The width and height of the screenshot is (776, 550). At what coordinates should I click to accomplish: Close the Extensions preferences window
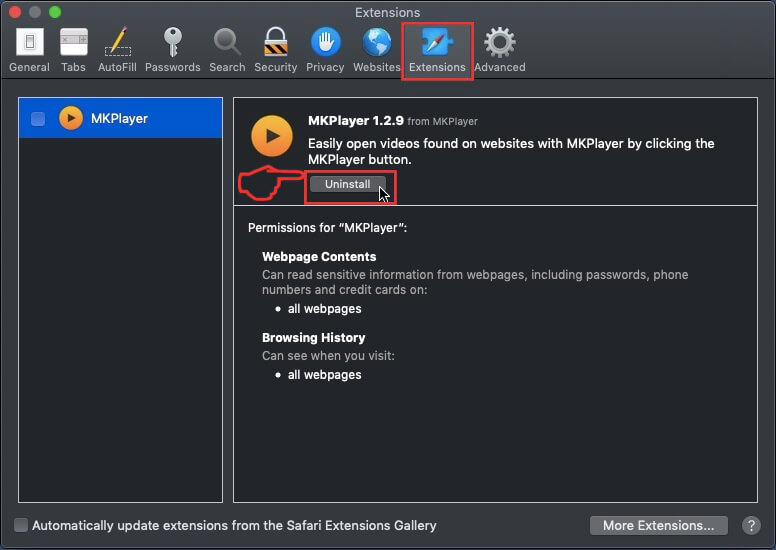pos(15,12)
